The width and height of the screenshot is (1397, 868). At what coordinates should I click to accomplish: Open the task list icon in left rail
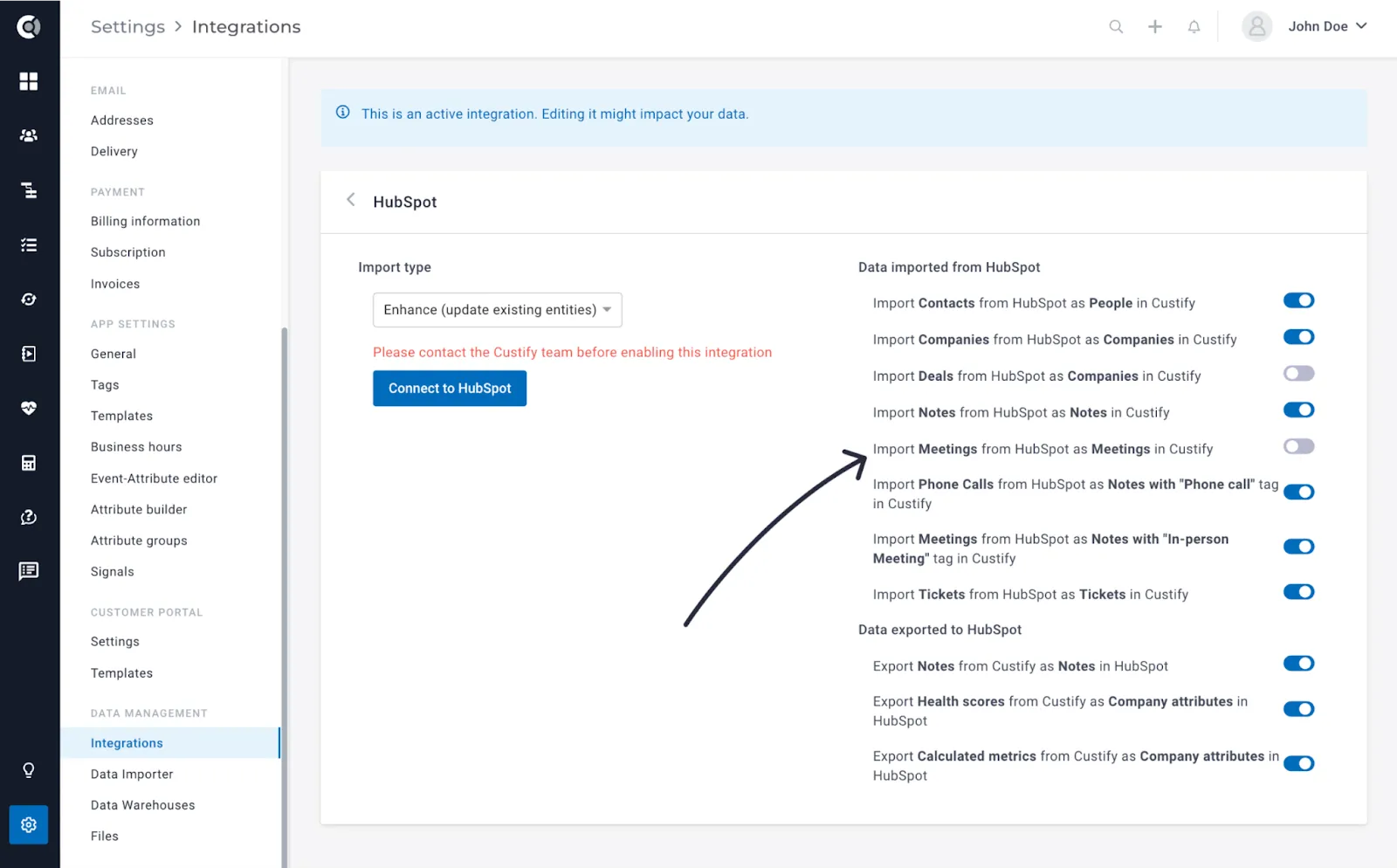[x=29, y=245]
